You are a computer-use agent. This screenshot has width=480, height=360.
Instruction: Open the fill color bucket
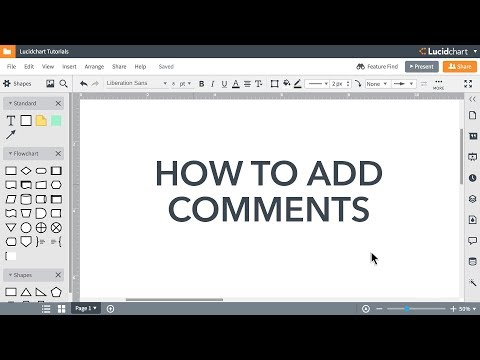coord(286,83)
